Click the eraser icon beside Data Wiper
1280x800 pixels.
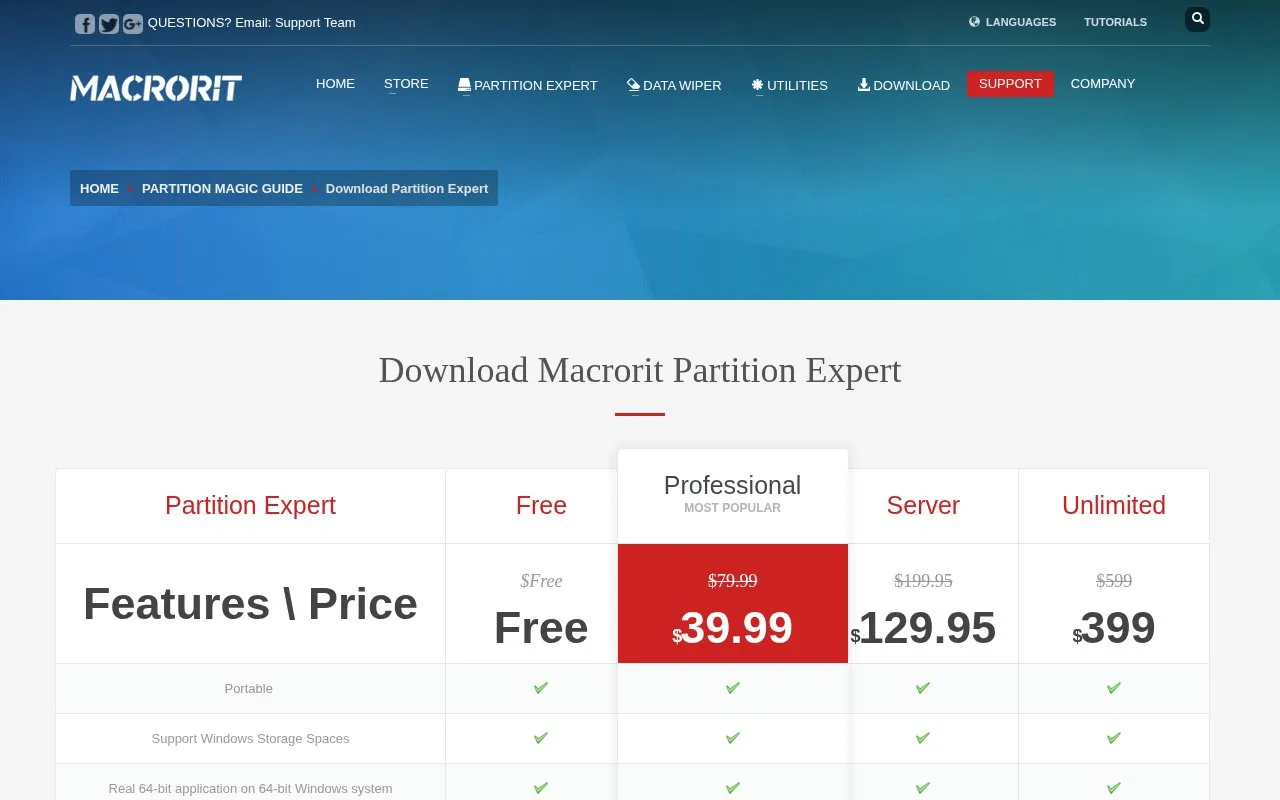point(633,85)
